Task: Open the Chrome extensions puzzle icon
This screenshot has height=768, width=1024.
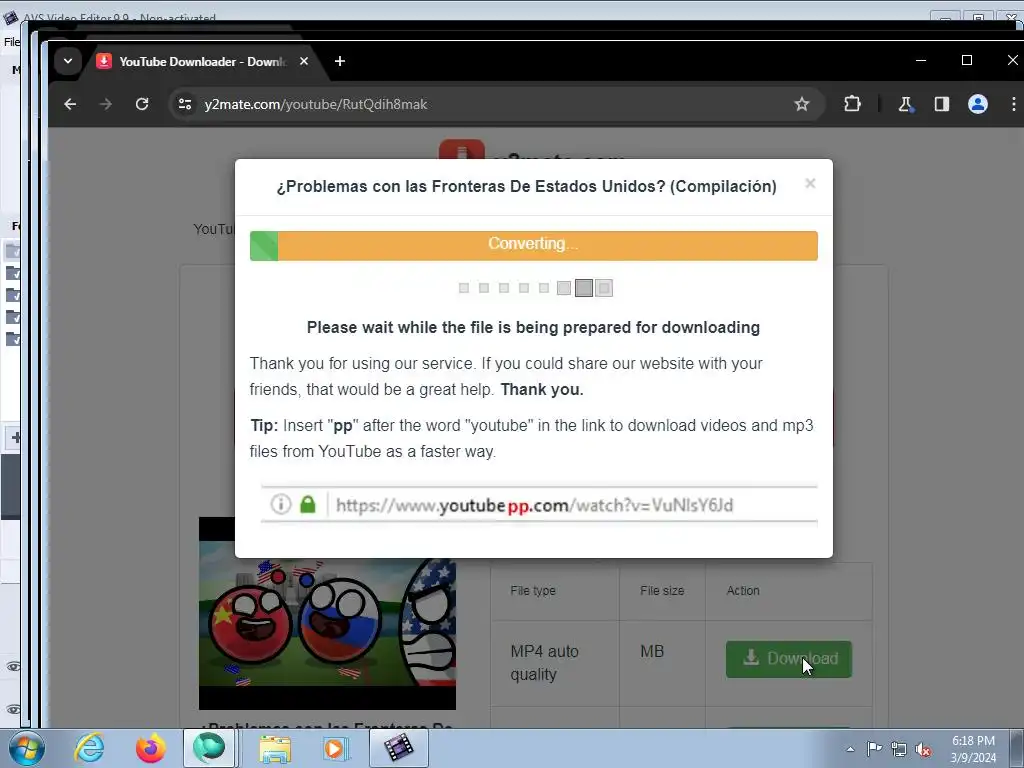Action: 852,104
